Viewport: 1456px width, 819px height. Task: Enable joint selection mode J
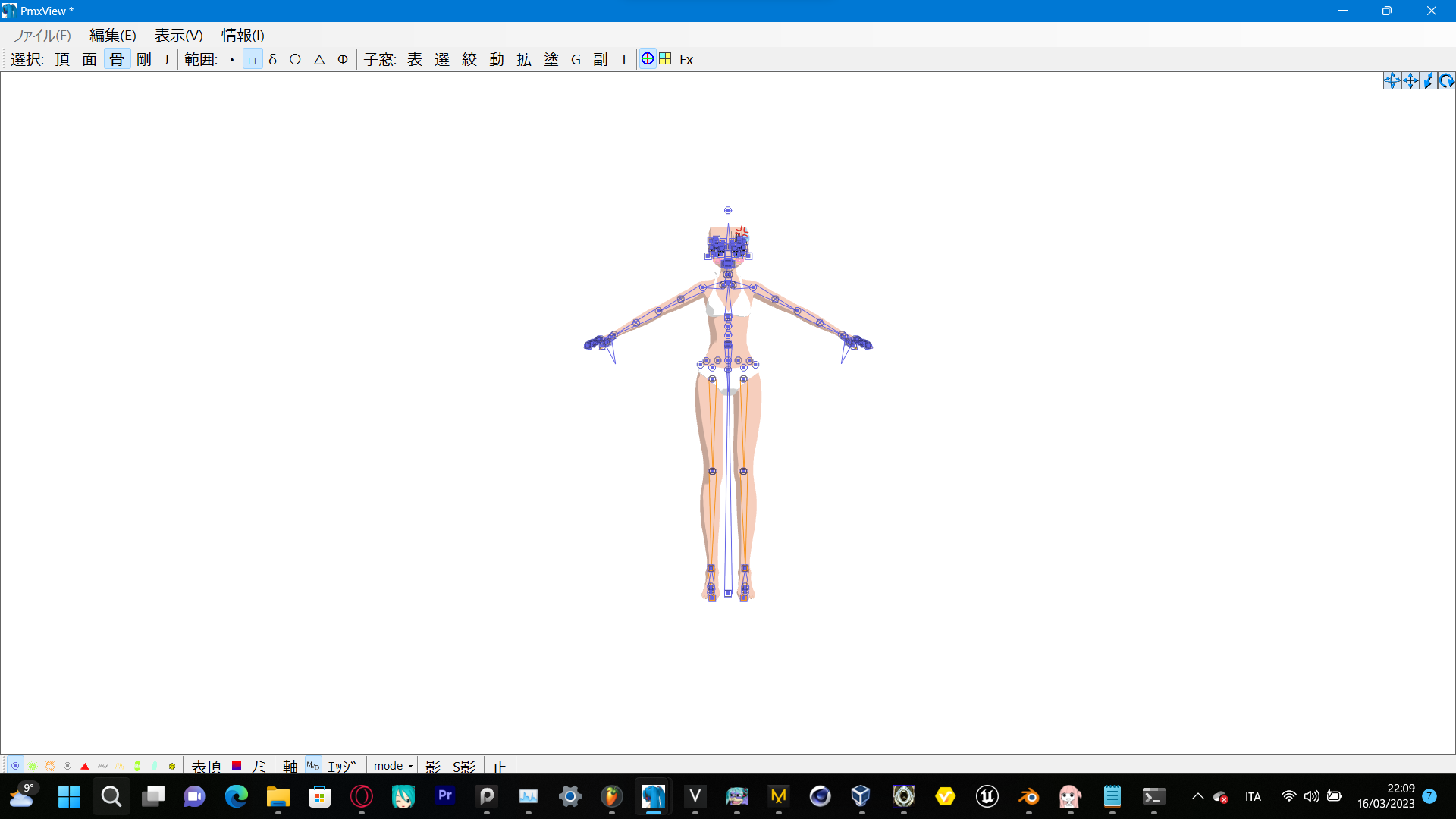click(166, 59)
